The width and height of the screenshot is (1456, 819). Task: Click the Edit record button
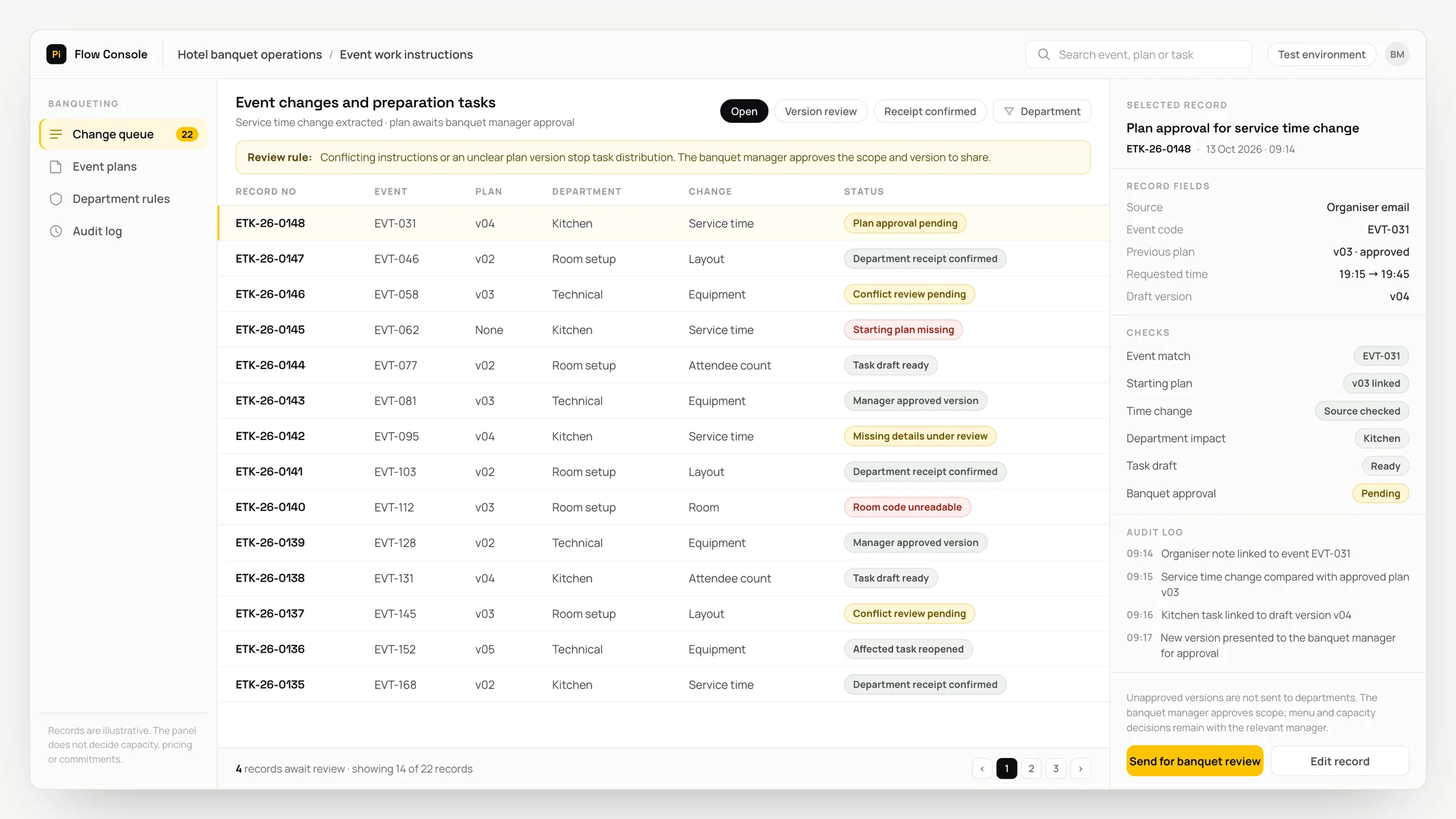pyautogui.click(x=1340, y=761)
